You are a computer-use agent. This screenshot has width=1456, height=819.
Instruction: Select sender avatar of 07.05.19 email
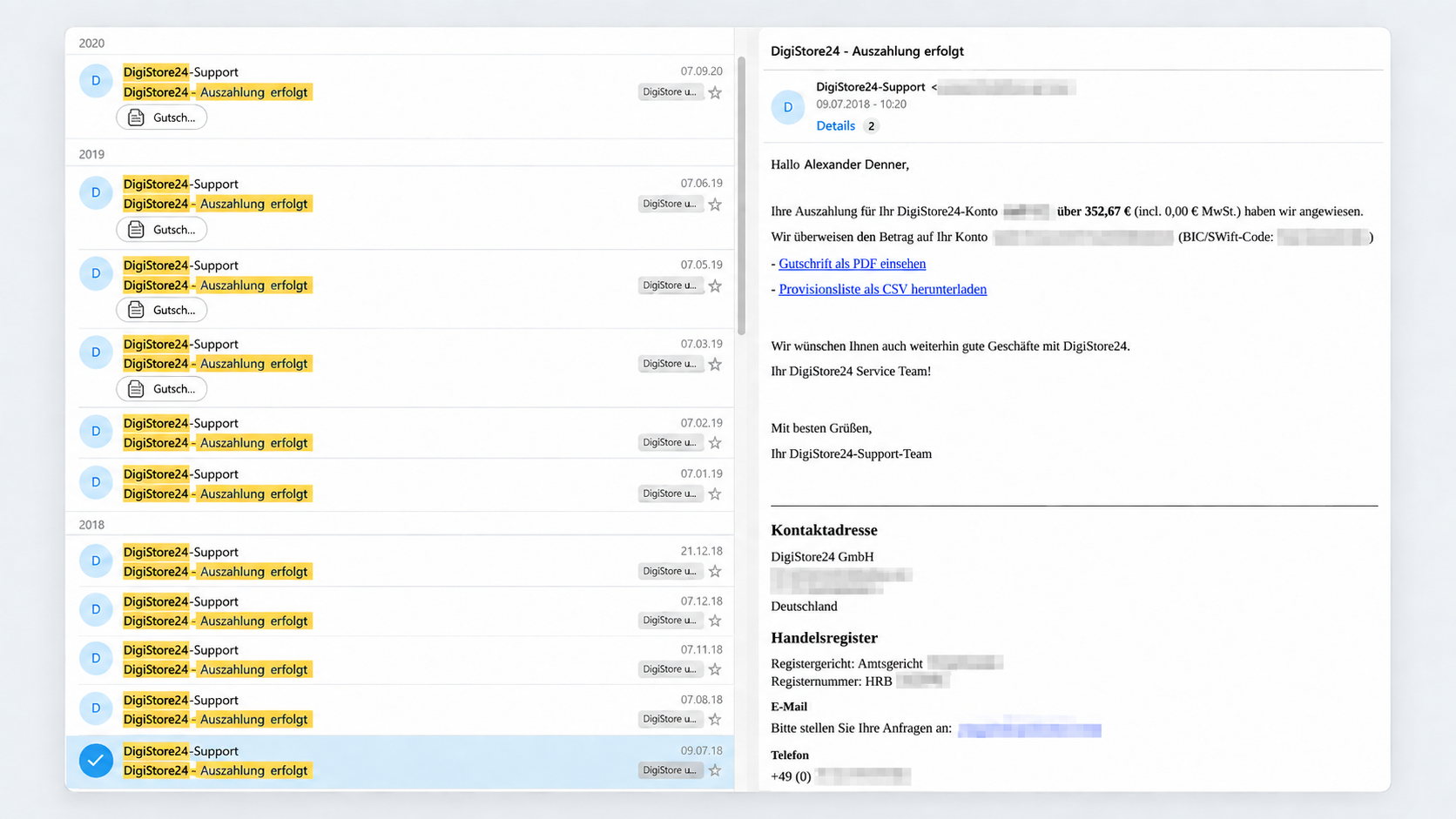pos(96,273)
